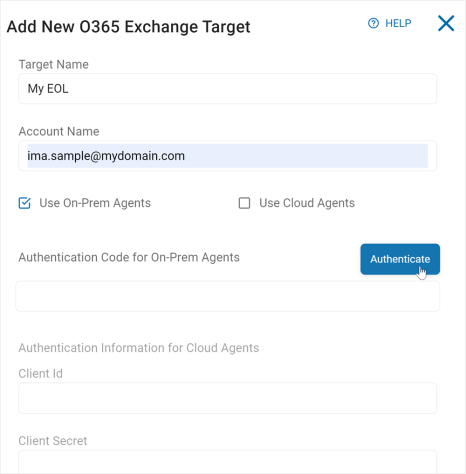Image resolution: width=466 pixels, height=474 pixels.
Task: Click the Use On-Prem Agents label text
Action: pos(95,203)
